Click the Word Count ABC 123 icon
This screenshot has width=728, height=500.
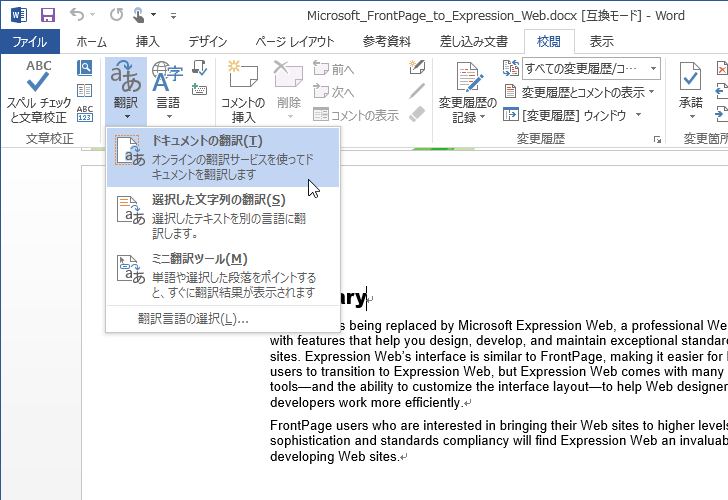click(x=84, y=113)
